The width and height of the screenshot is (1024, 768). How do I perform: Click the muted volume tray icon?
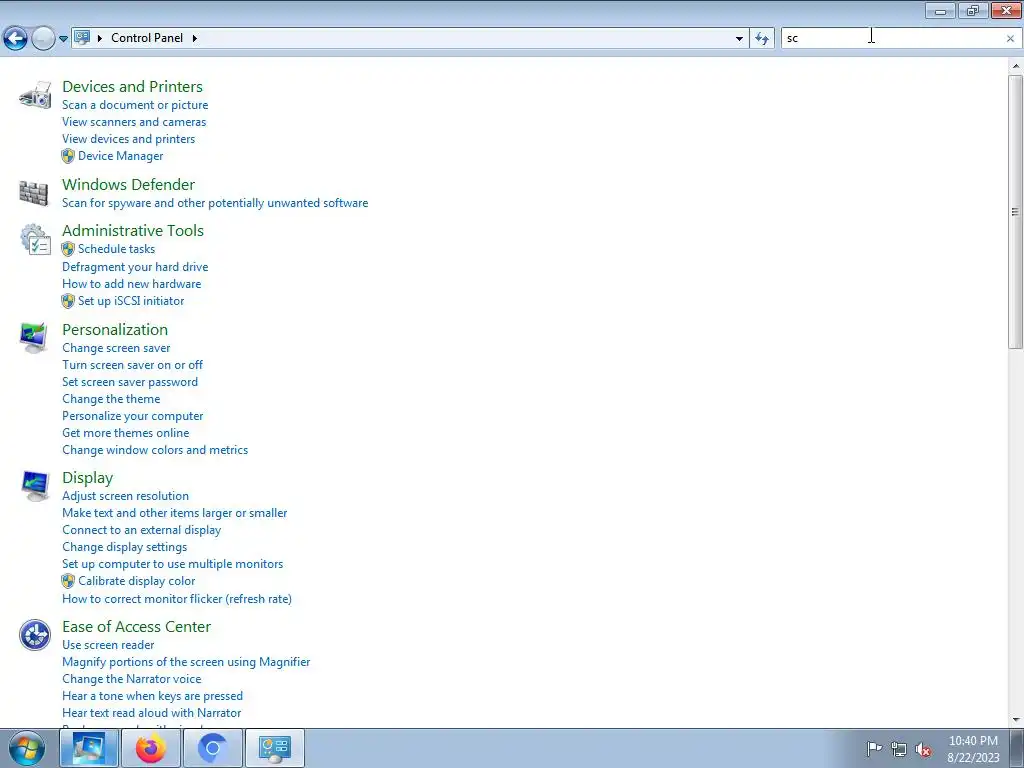[923, 749]
